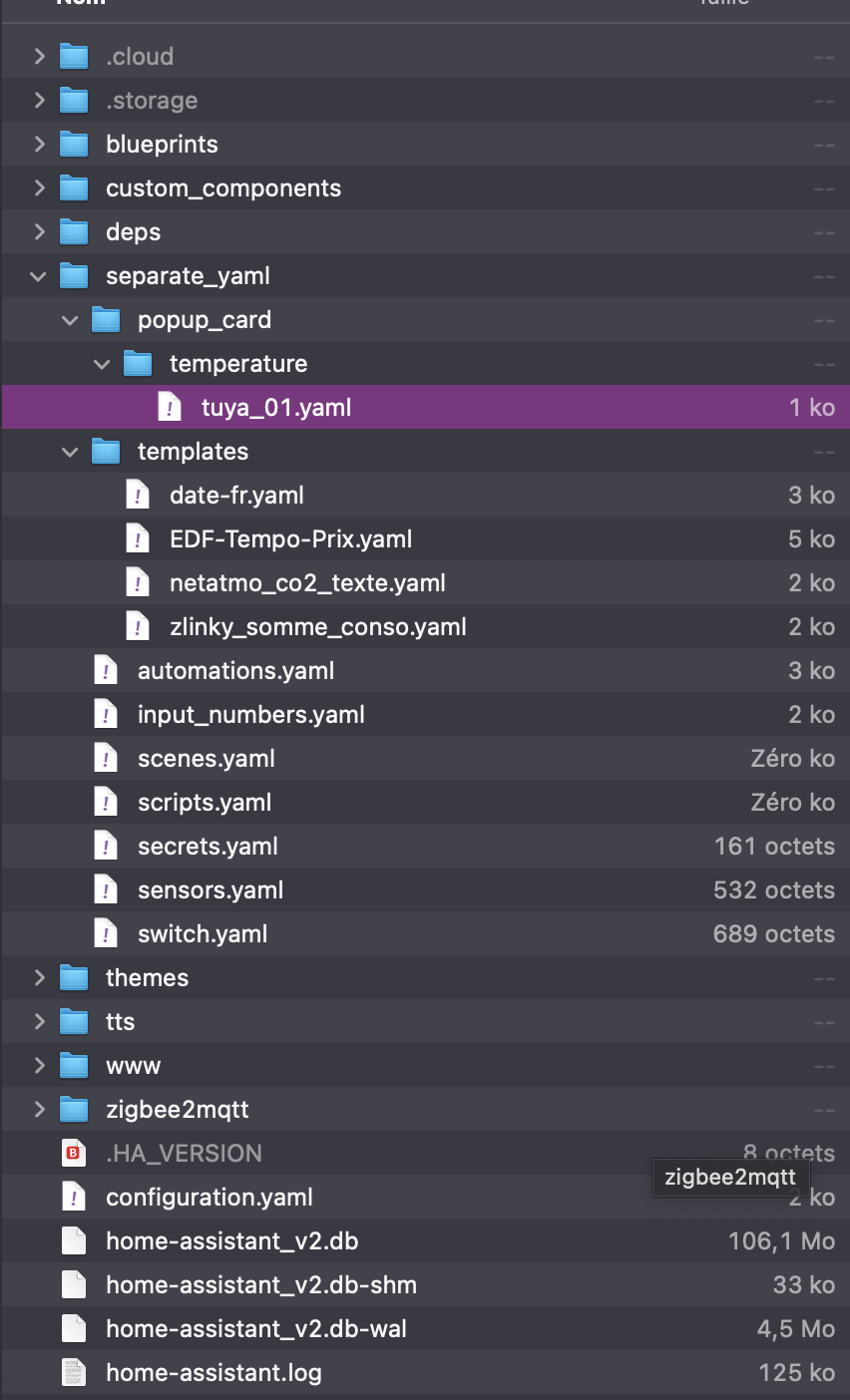Click the secrets.yaml file icon
Screen dimensions: 850x1400
click(x=106, y=847)
